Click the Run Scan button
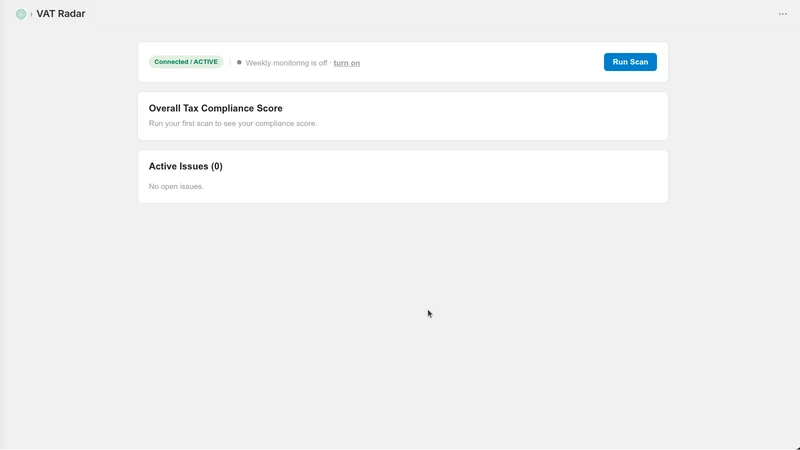The image size is (800, 450). click(x=630, y=62)
